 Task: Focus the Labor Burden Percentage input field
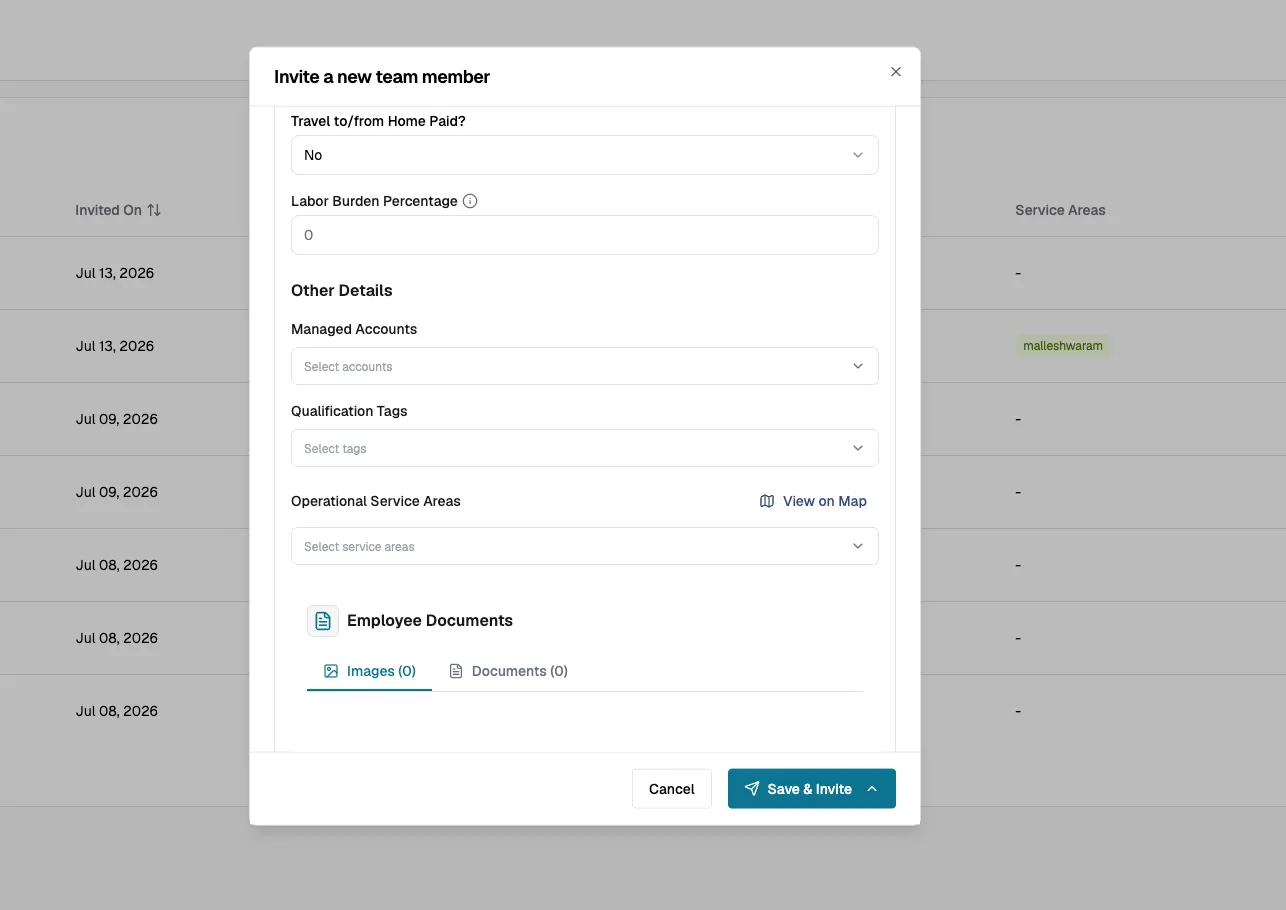pos(585,235)
